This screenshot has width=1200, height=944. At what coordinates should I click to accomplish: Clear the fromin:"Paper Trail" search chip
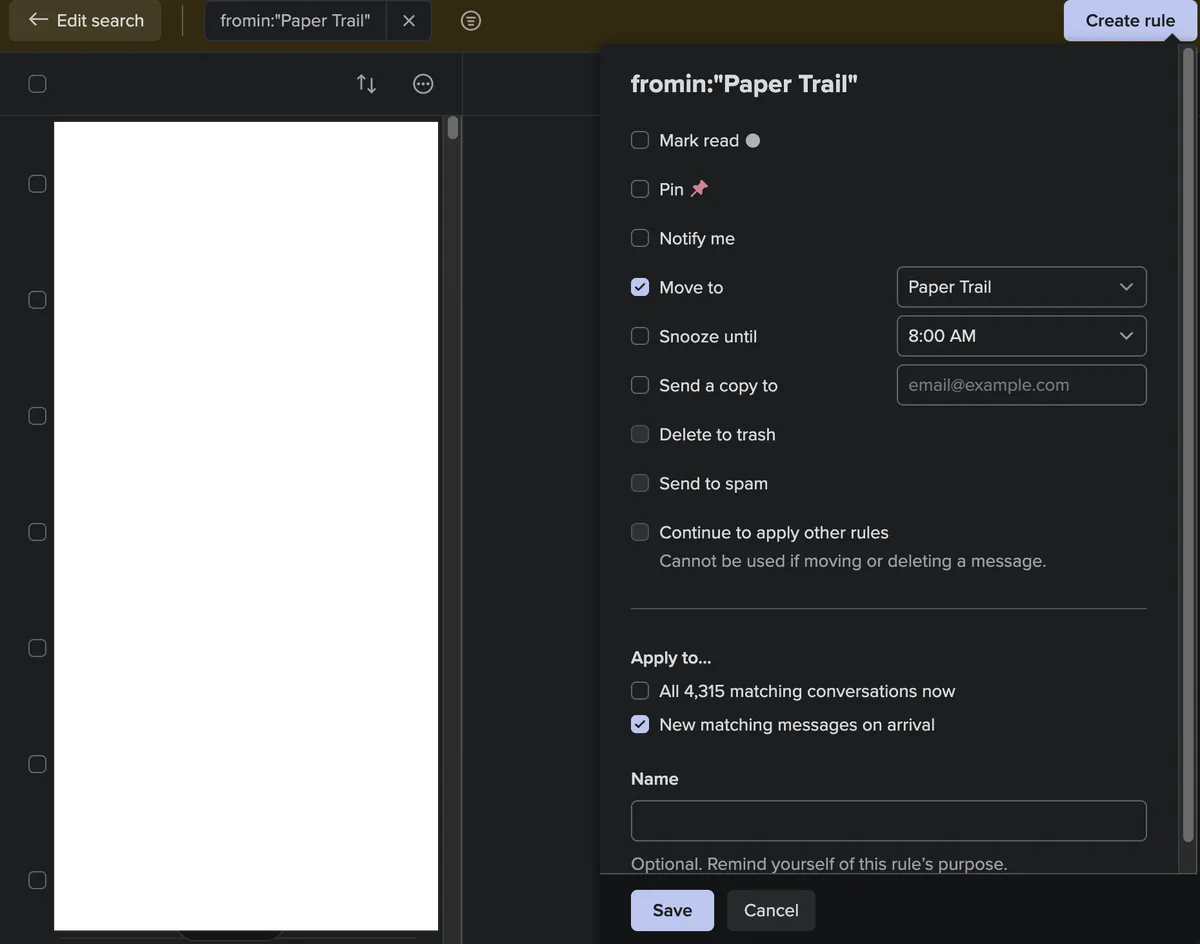coord(410,20)
